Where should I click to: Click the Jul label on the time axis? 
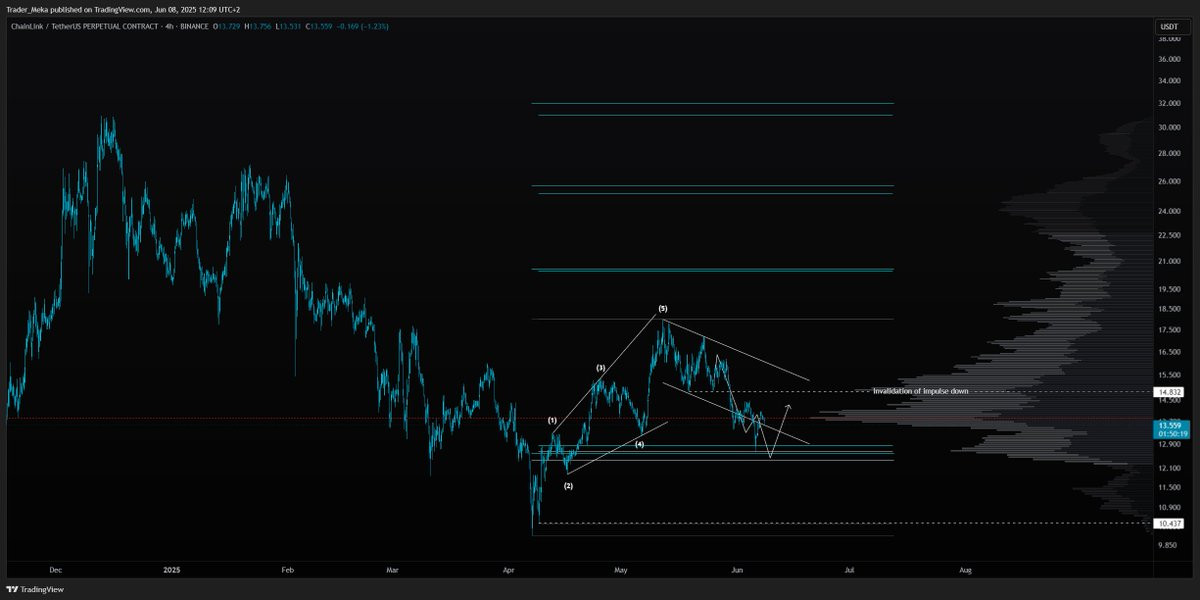849,570
